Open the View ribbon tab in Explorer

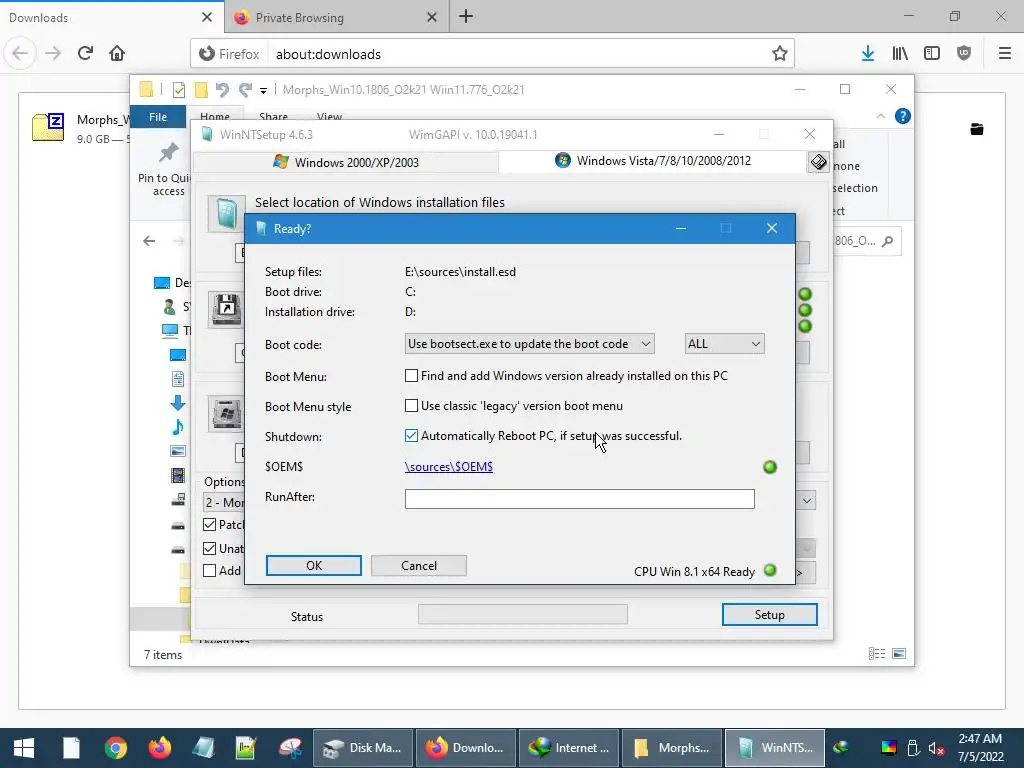(x=329, y=116)
